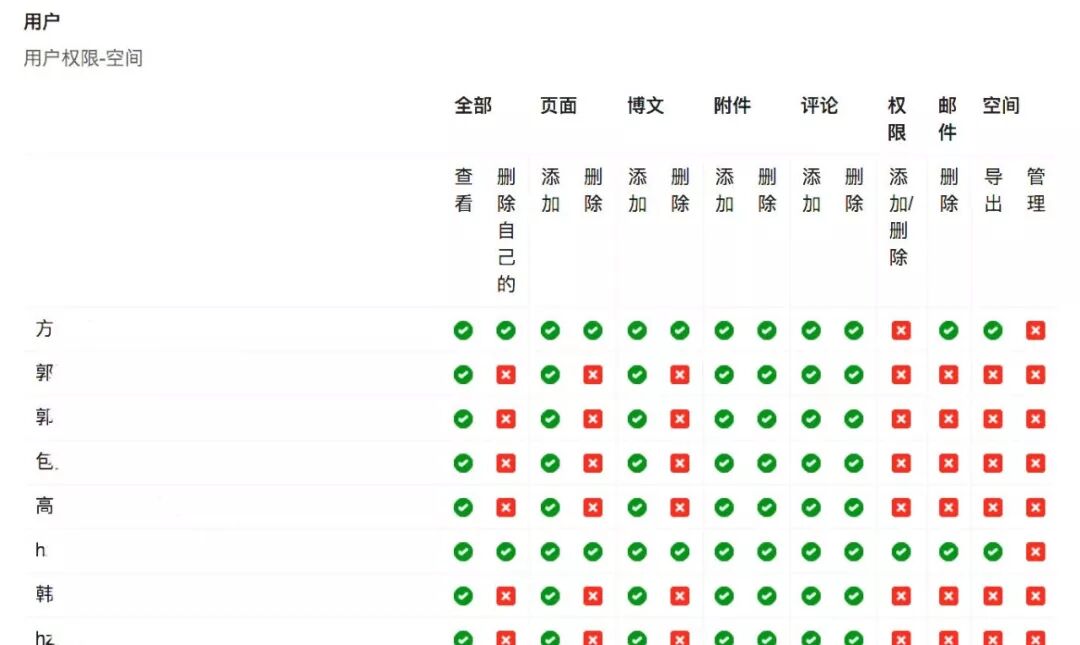Viewport: 1080px width, 645px height.
Task: Click the 查看 sub-column header
Action: [x=464, y=190]
